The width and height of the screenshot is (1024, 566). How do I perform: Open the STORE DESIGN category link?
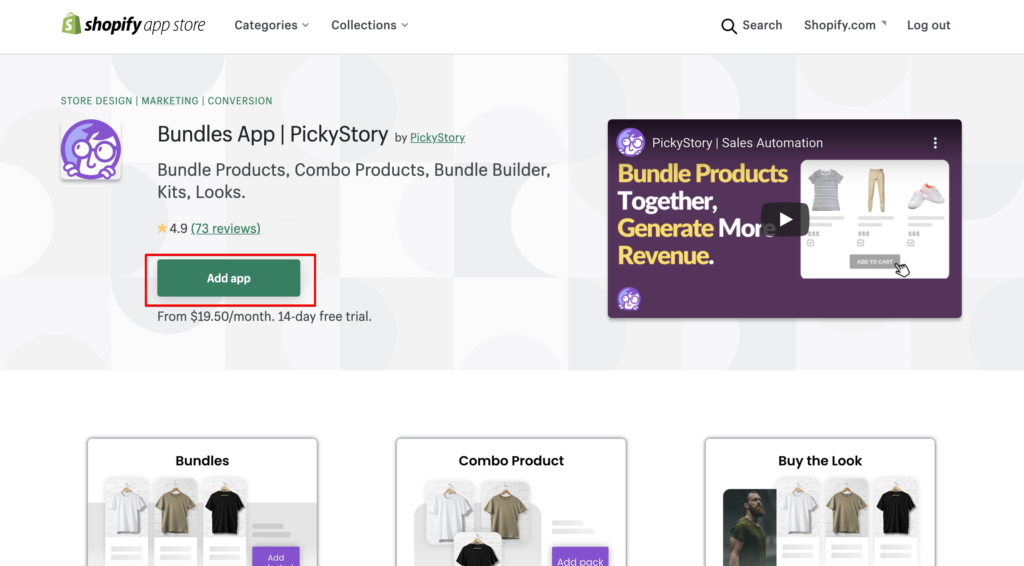pyautogui.click(x=96, y=101)
